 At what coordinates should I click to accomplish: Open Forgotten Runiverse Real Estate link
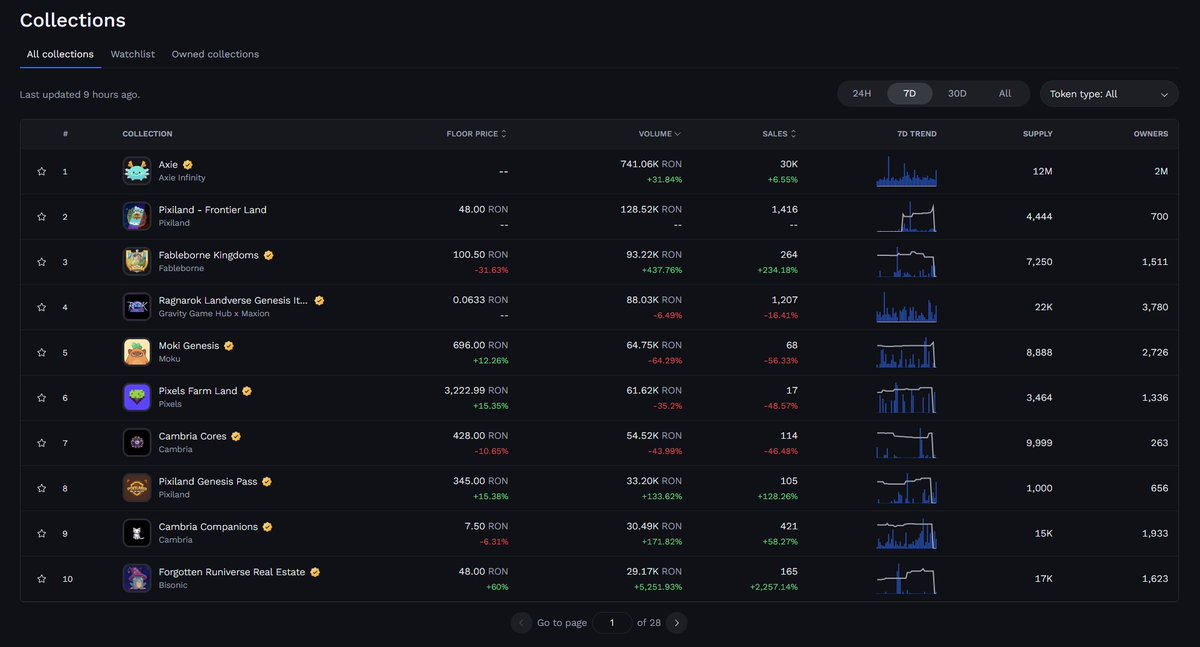232,572
